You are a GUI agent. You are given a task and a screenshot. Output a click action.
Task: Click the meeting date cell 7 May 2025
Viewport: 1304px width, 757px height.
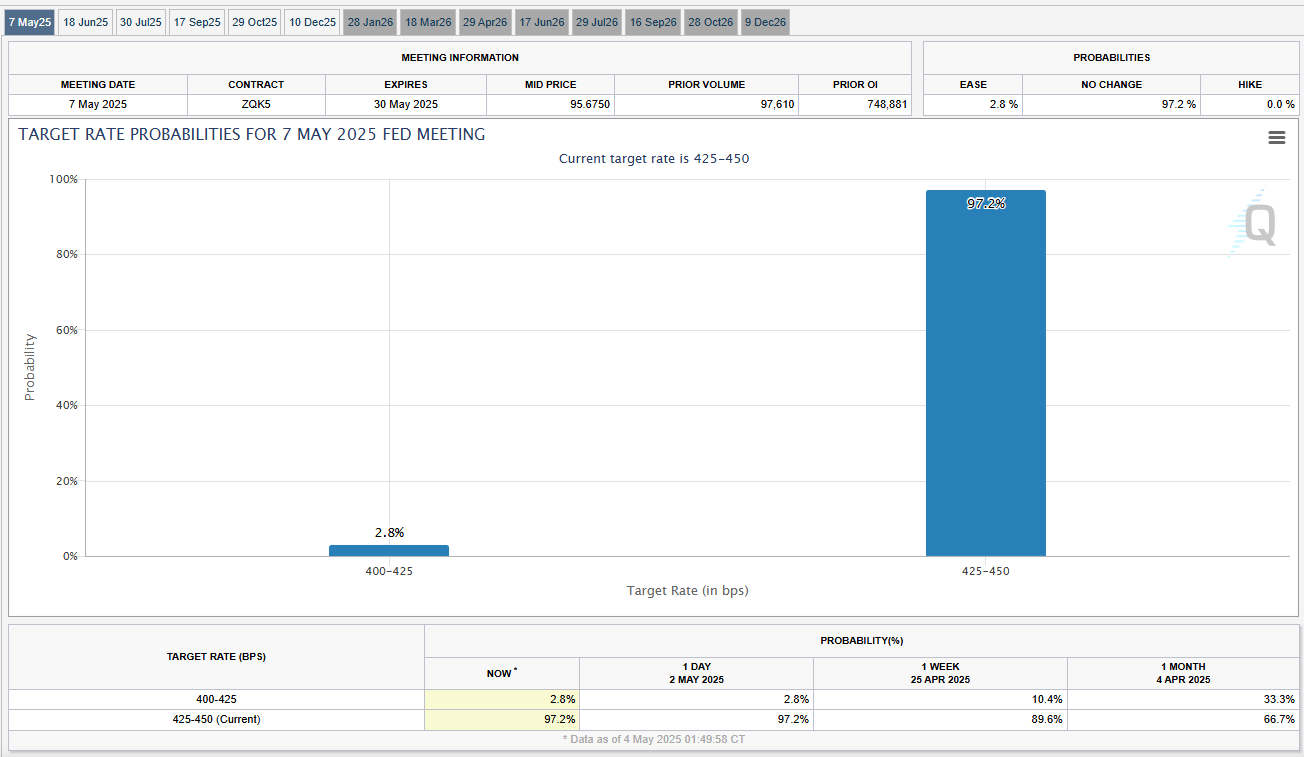coord(98,104)
